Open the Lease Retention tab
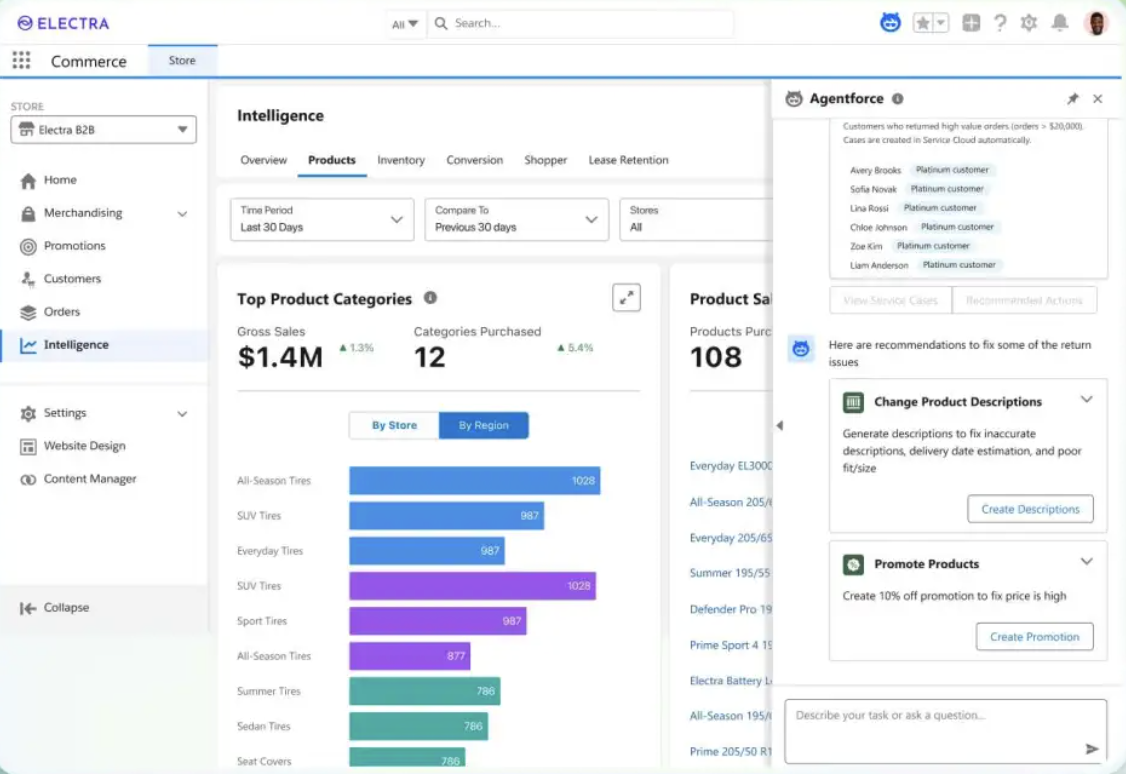 [628, 160]
